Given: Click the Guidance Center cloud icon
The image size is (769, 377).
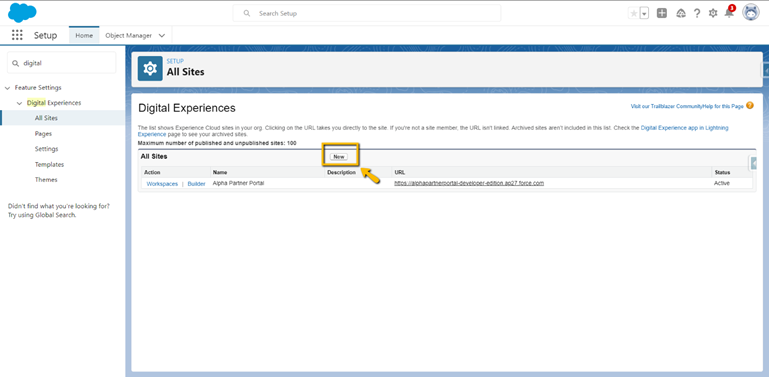Looking at the screenshot, I should click(681, 14).
